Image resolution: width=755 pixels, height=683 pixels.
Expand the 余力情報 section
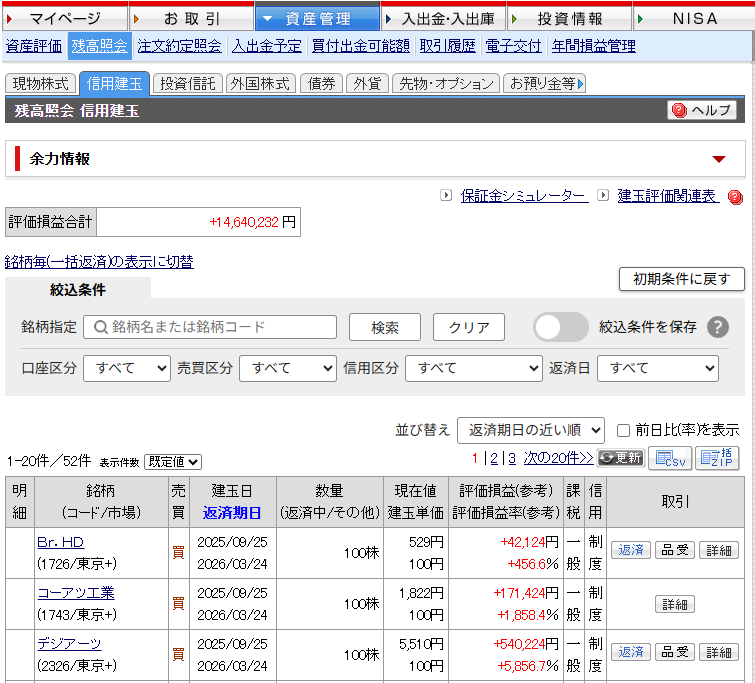point(718,159)
